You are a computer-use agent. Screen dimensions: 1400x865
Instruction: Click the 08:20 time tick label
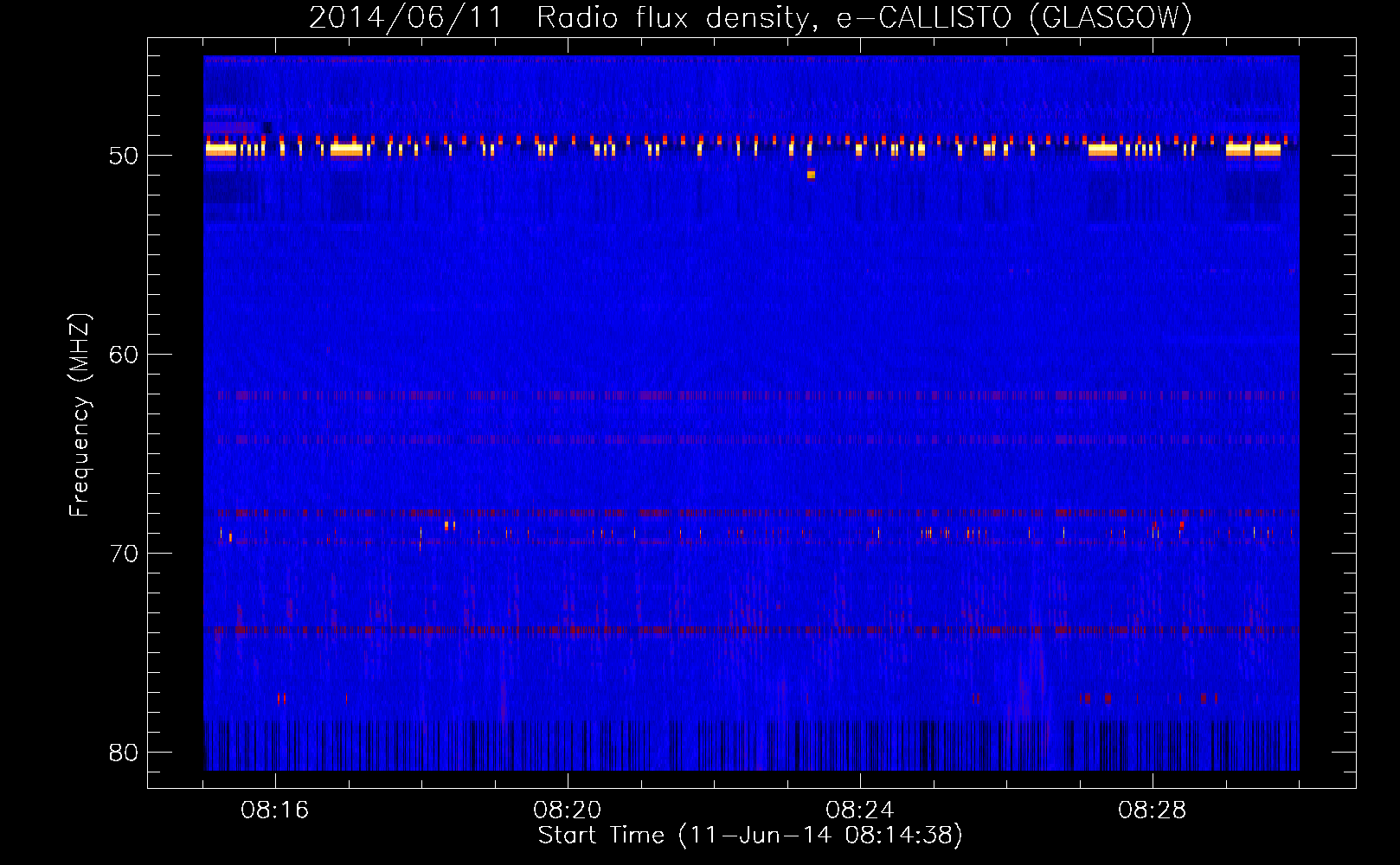point(568,811)
